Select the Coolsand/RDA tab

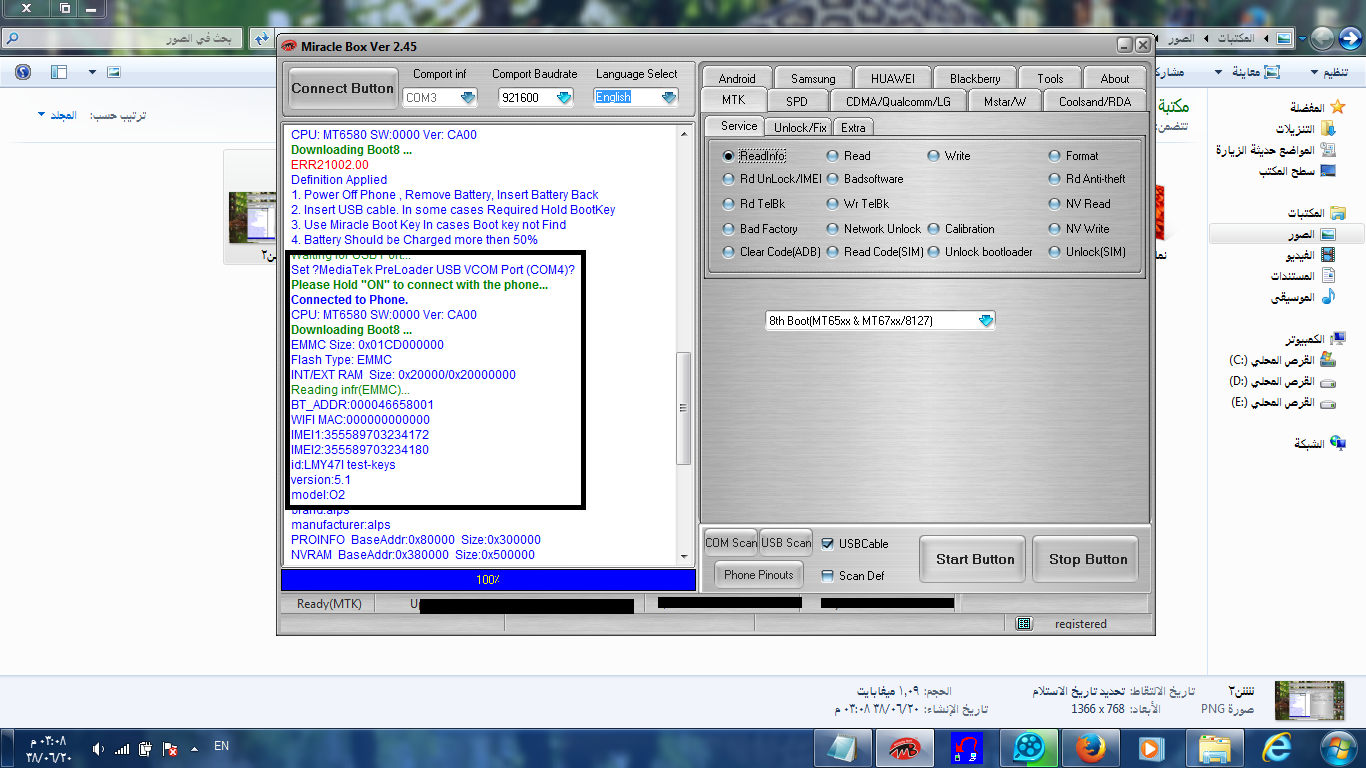[x=1095, y=101]
